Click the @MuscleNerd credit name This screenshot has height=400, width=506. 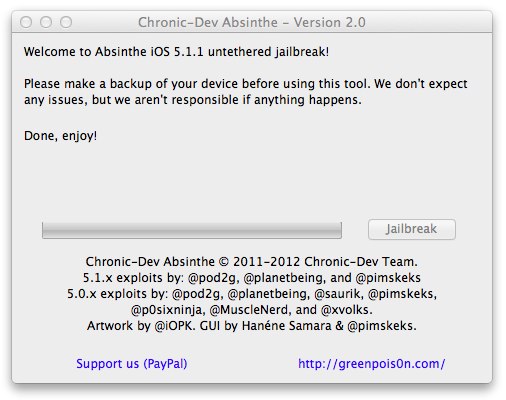pos(250,310)
